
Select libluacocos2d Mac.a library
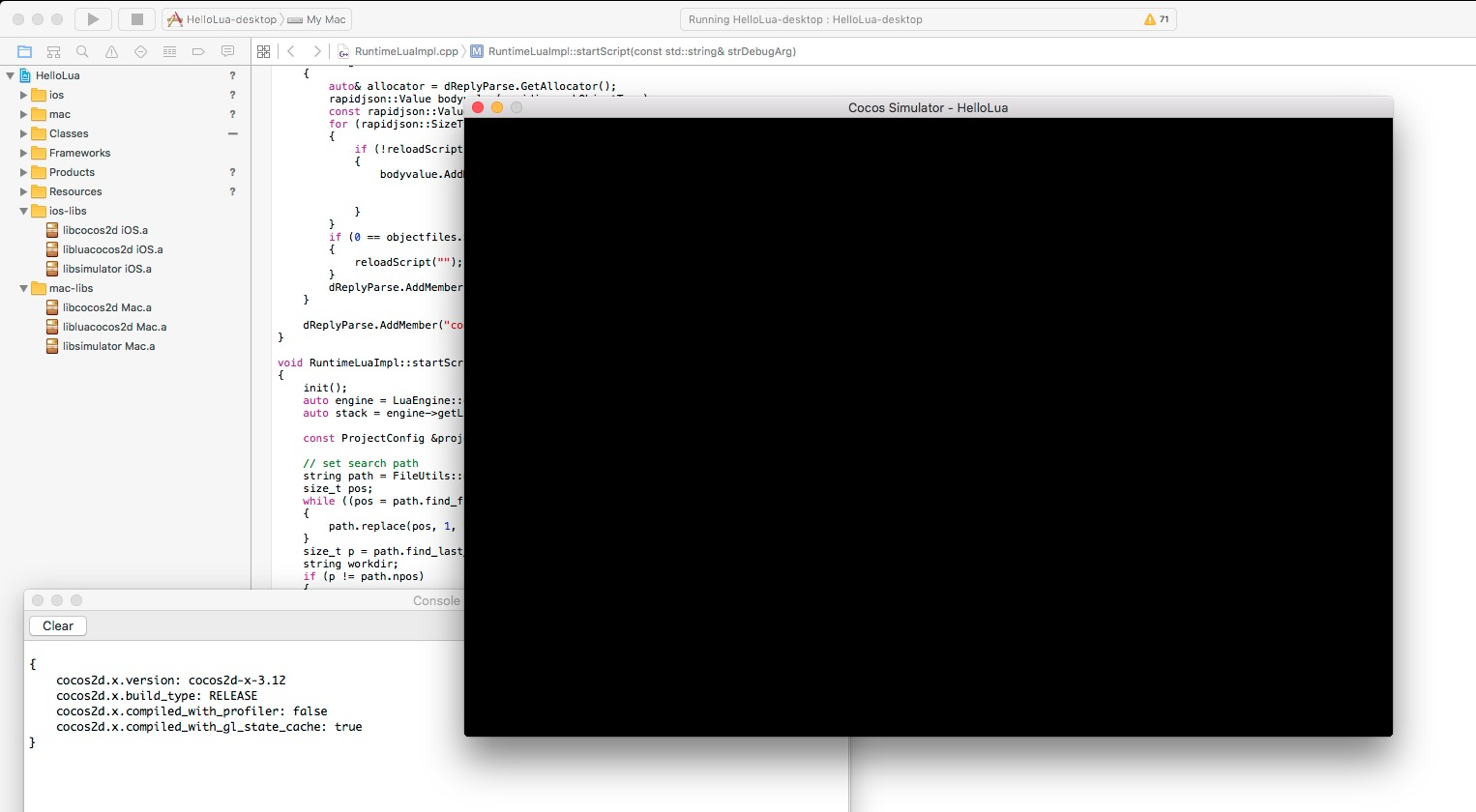click(114, 327)
